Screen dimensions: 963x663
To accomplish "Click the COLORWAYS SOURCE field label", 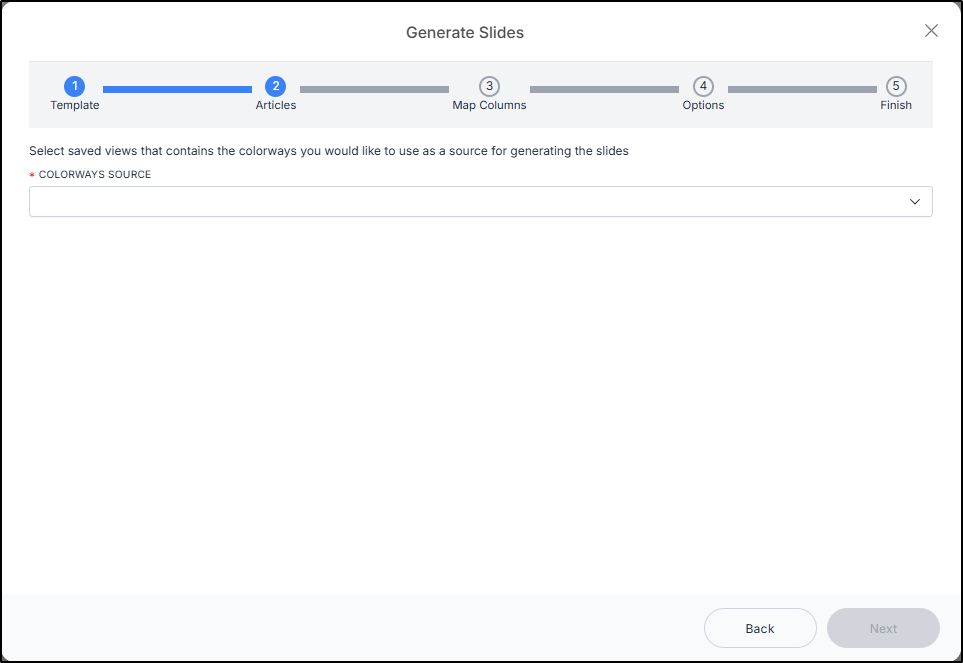I will [x=95, y=174].
